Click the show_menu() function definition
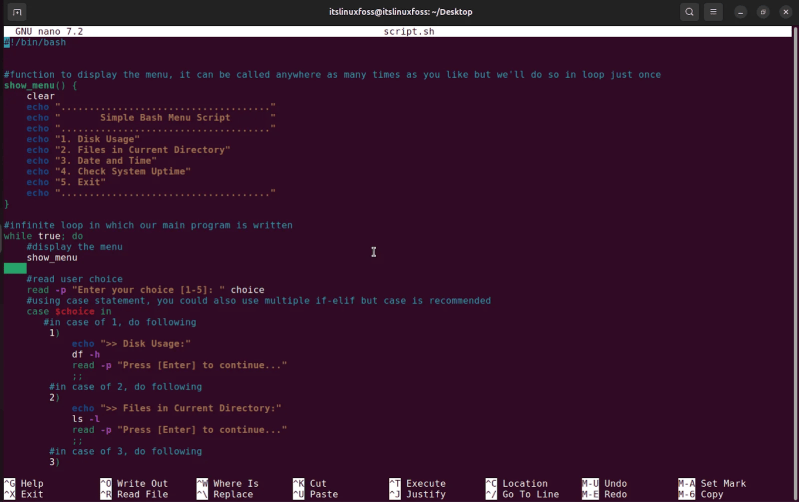This screenshot has height=502, width=799. (x=40, y=85)
